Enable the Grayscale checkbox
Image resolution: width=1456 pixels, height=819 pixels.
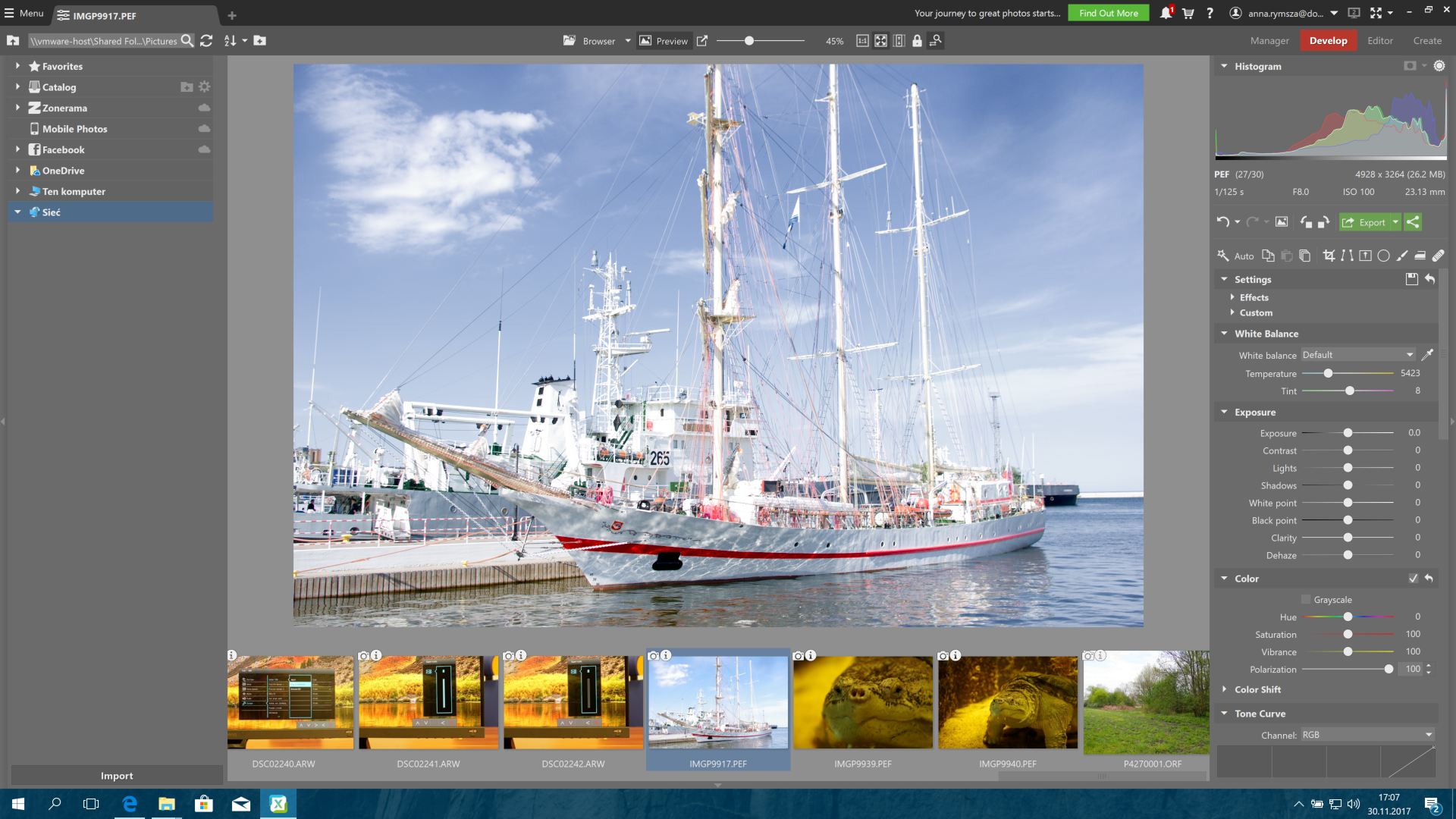(x=1306, y=600)
